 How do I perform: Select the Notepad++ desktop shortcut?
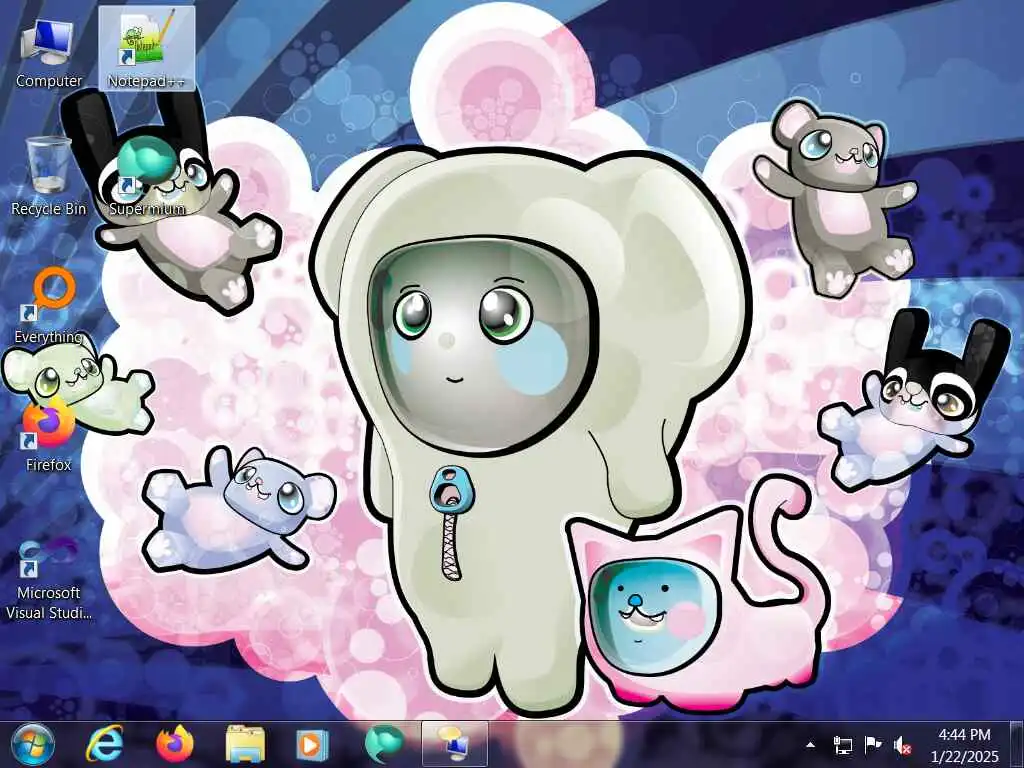click(x=146, y=49)
